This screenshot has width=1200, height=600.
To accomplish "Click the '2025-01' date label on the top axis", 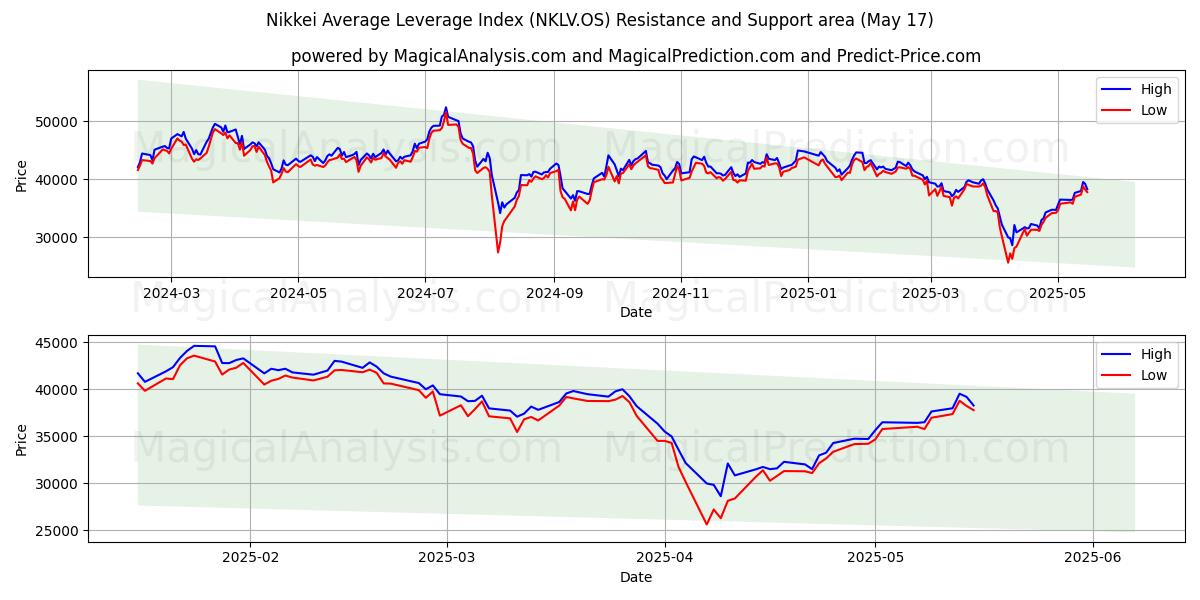I will [x=808, y=294].
